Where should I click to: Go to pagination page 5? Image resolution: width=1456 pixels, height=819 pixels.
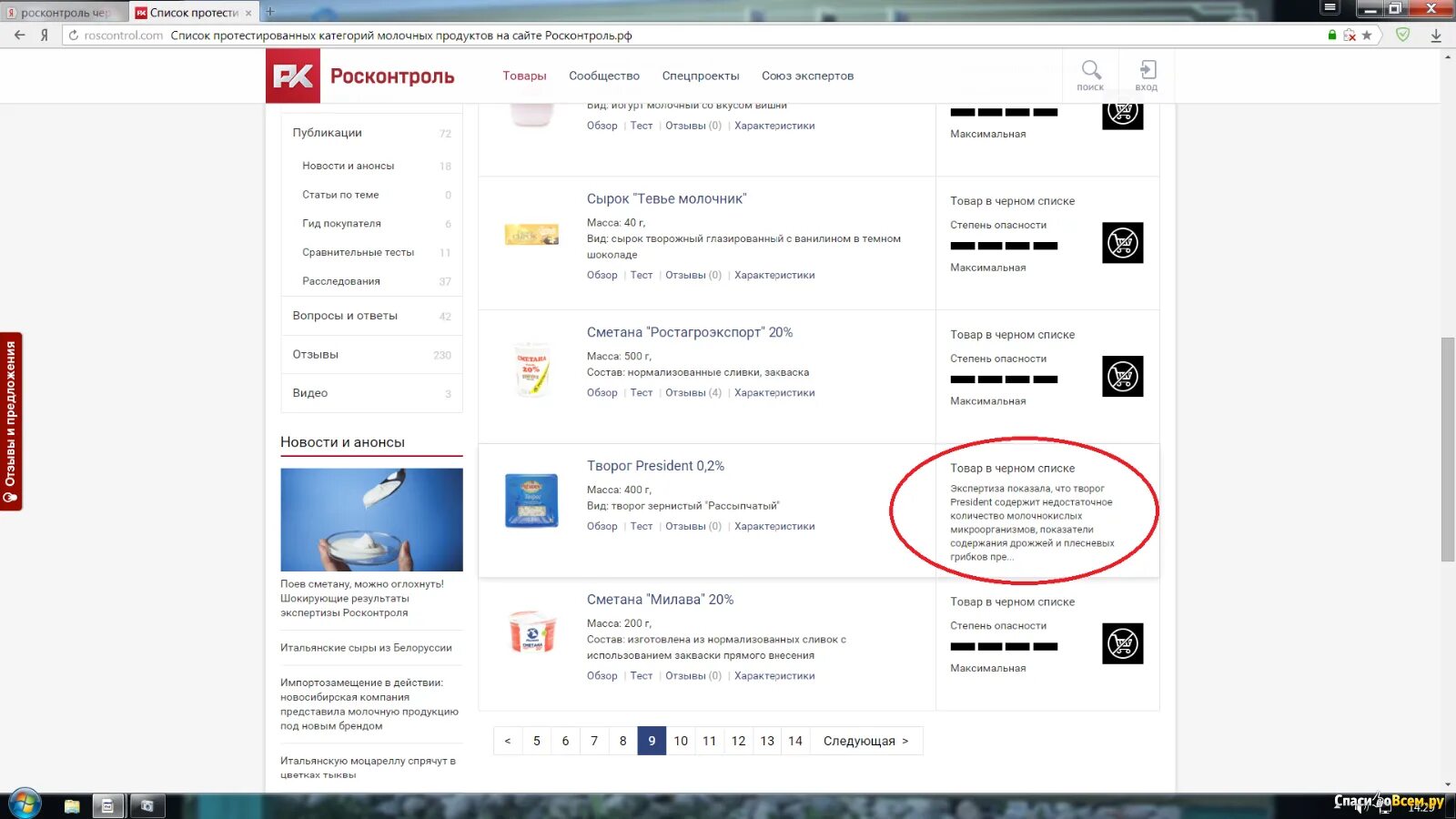[x=537, y=741]
